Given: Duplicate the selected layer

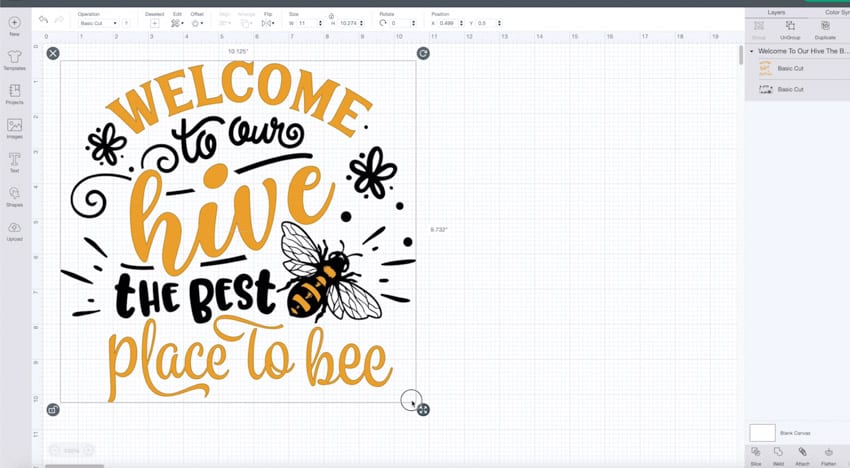Looking at the screenshot, I should pyautogui.click(x=825, y=26).
